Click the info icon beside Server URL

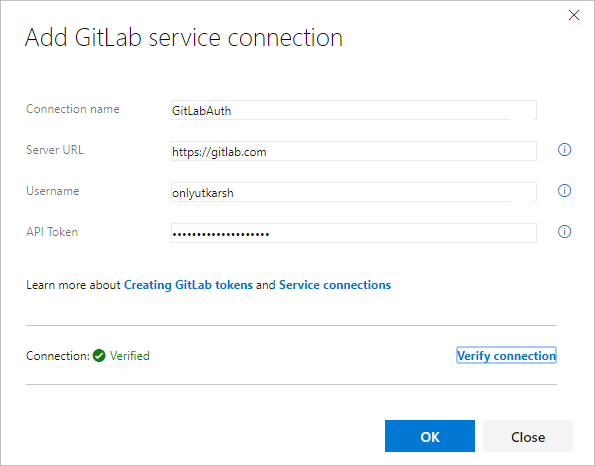[x=564, y=150]
